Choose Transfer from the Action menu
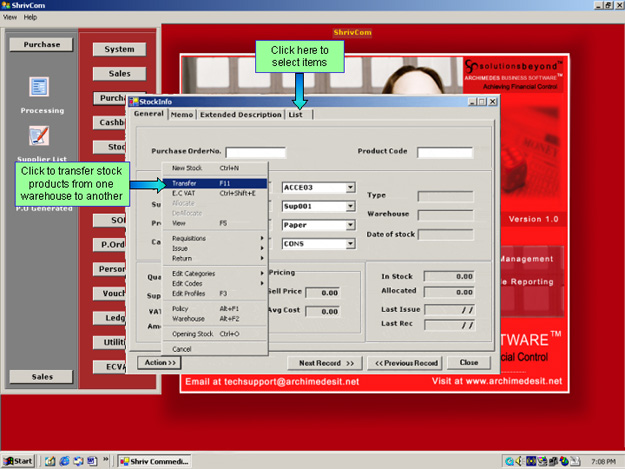The height and width of the screenshot is (469, 625). 215,183
